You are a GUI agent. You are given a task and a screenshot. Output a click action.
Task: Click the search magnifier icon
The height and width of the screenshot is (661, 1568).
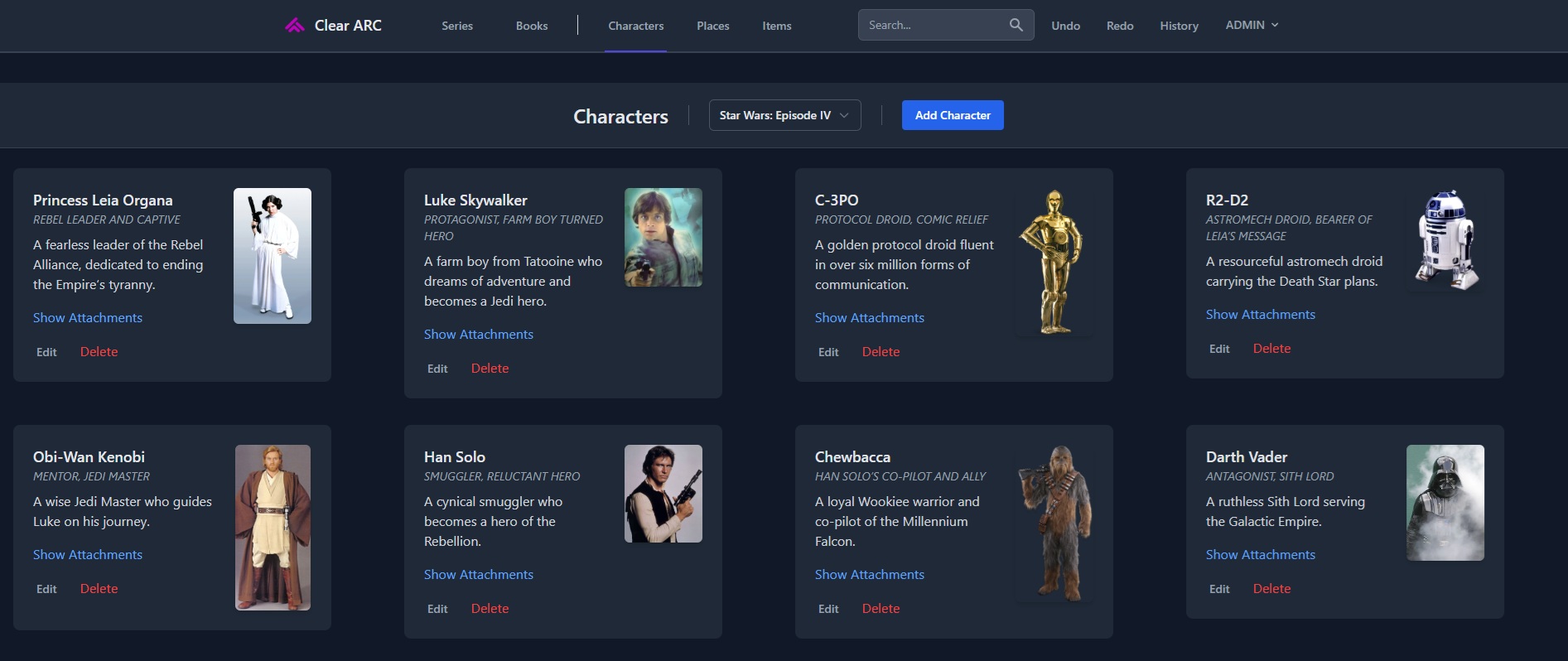click(1016, 25)
